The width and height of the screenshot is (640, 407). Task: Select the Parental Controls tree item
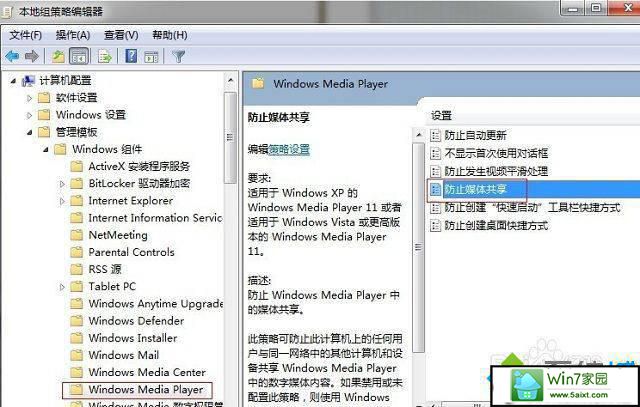(x=131, y=252)
